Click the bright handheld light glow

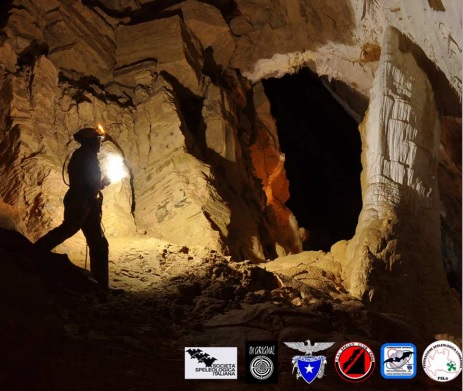pyautogui.click(x=114, y=168)
